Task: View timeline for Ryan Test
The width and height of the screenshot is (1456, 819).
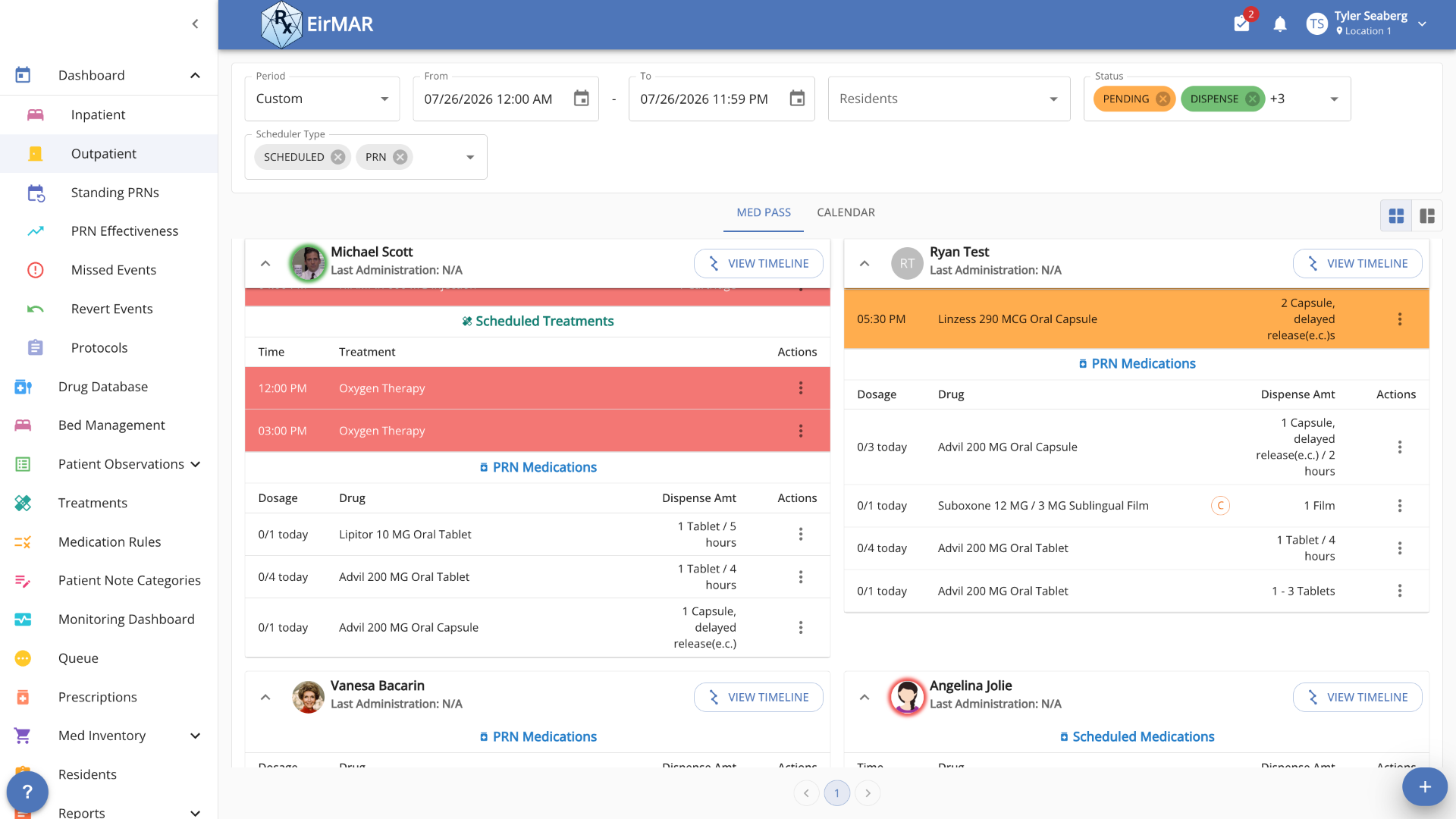Action: [x=1357, y=264]
